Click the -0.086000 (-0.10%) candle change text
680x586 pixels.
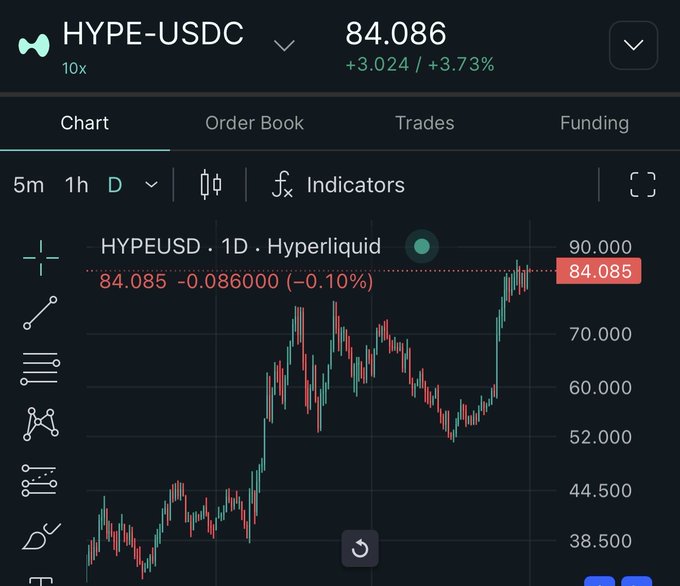[275, 282]
